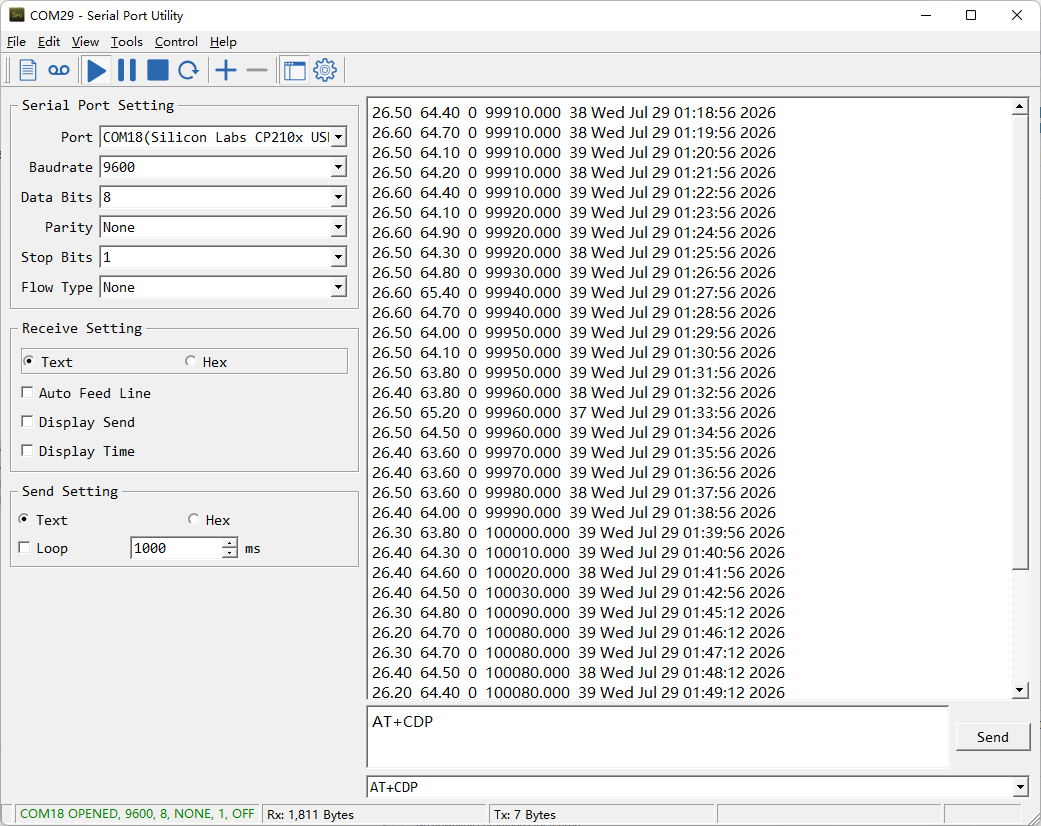1041x826 pixels.
Task: Expand the Baudrate dropdown
Action: point(339,167)
